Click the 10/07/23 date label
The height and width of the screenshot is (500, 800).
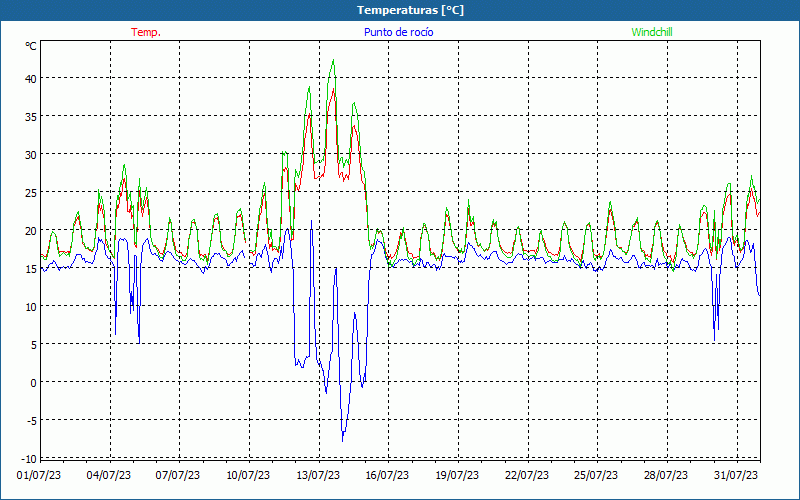[248, 475]
